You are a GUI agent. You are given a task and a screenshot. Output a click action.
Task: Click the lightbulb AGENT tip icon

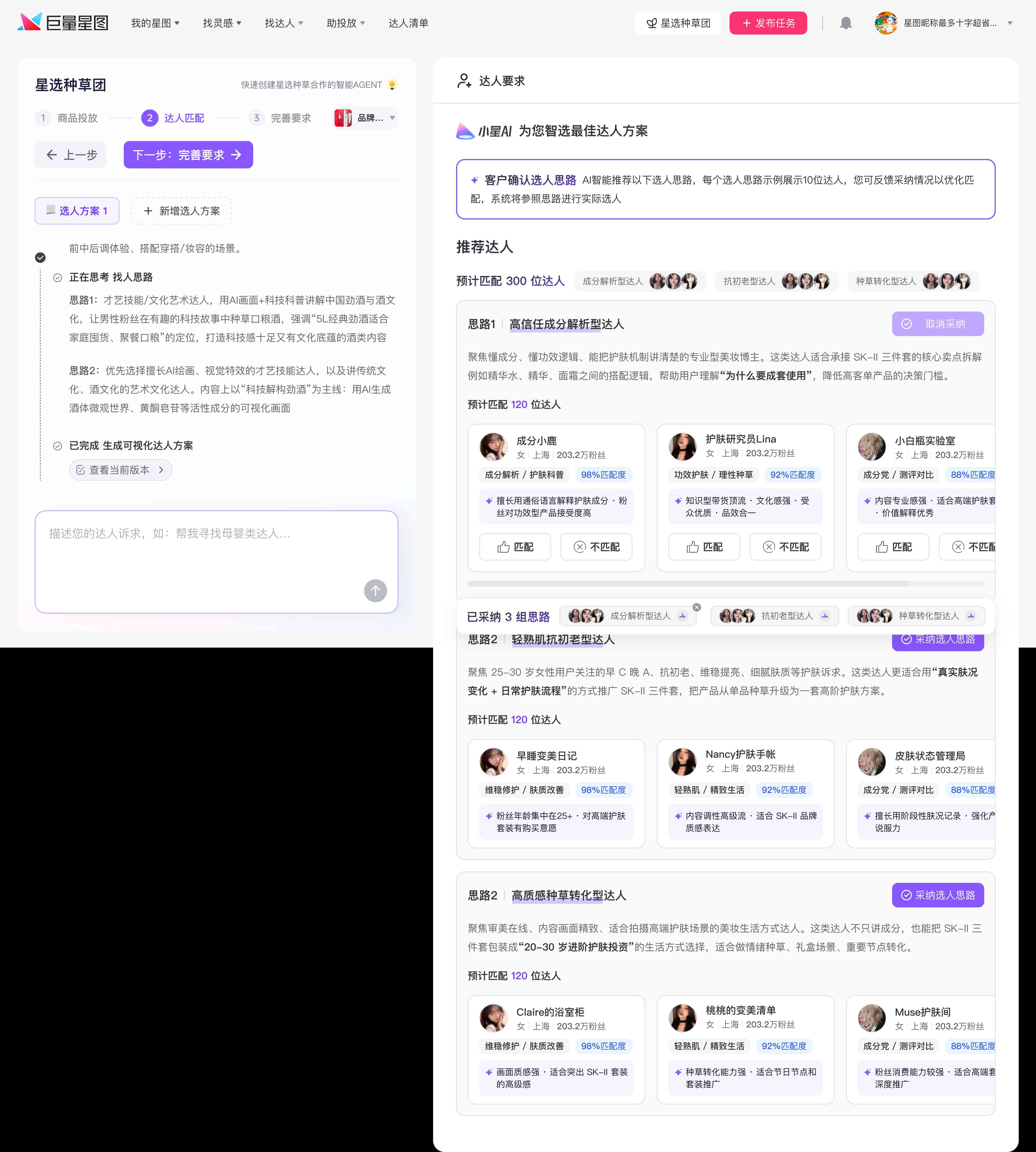[x=392, y=85]
